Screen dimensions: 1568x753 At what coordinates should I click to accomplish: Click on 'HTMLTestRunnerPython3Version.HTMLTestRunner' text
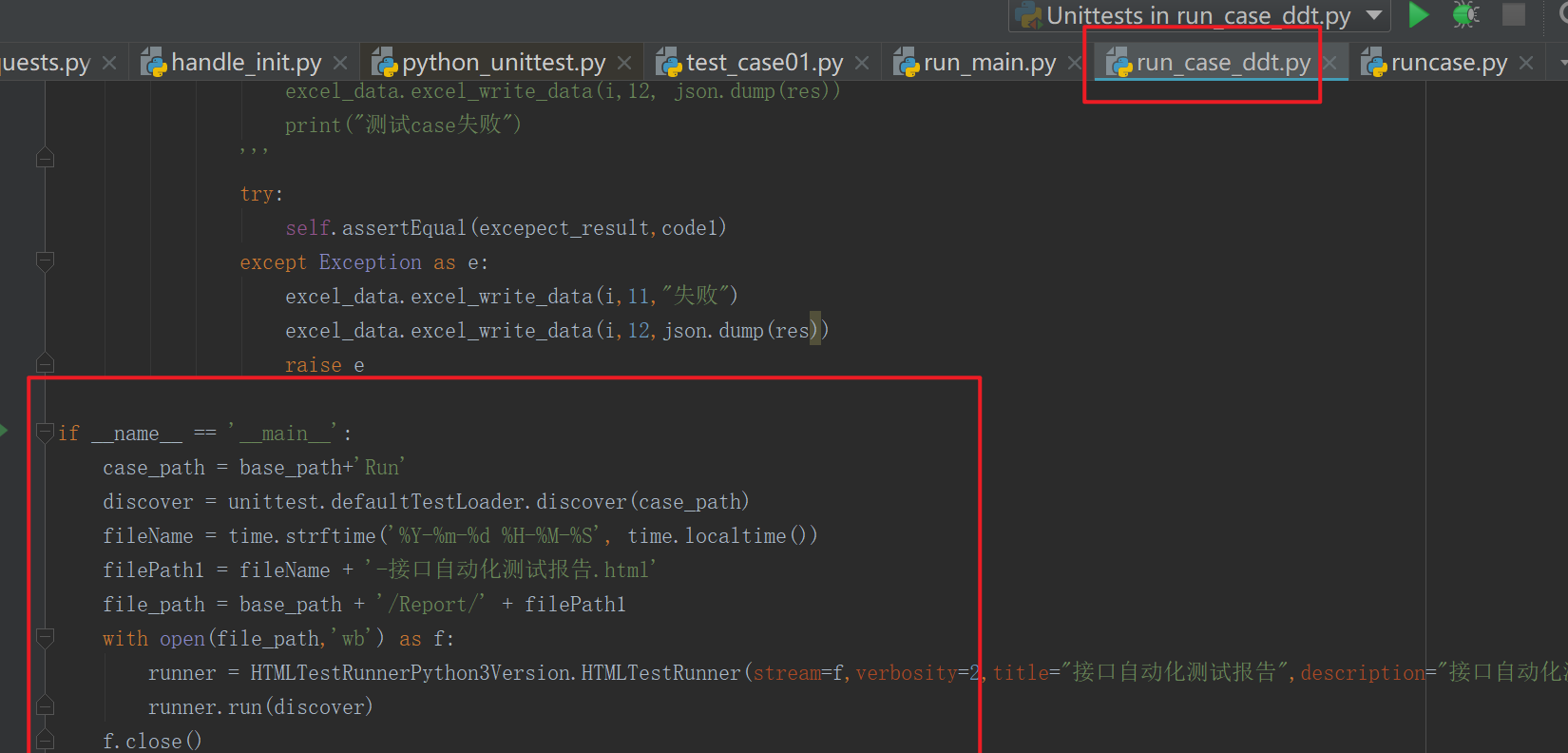click(495, 673)
